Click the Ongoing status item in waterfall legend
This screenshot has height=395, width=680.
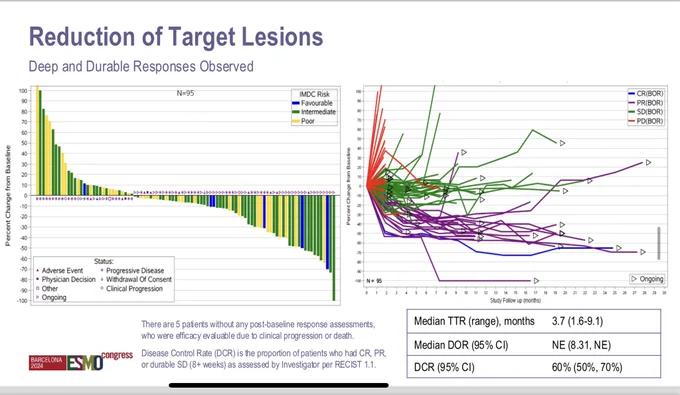[51, 297]
